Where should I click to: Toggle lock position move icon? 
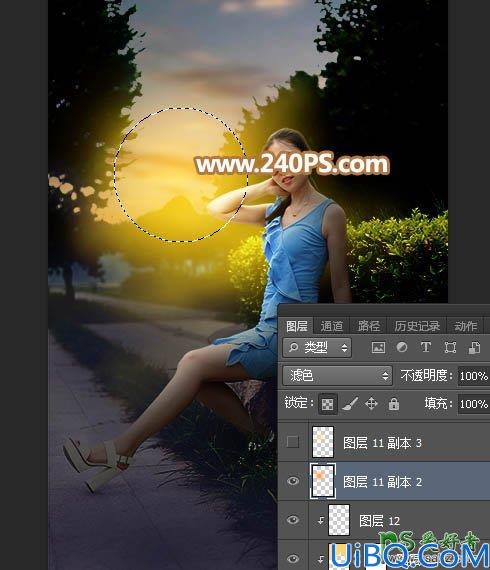click(371, 404)
